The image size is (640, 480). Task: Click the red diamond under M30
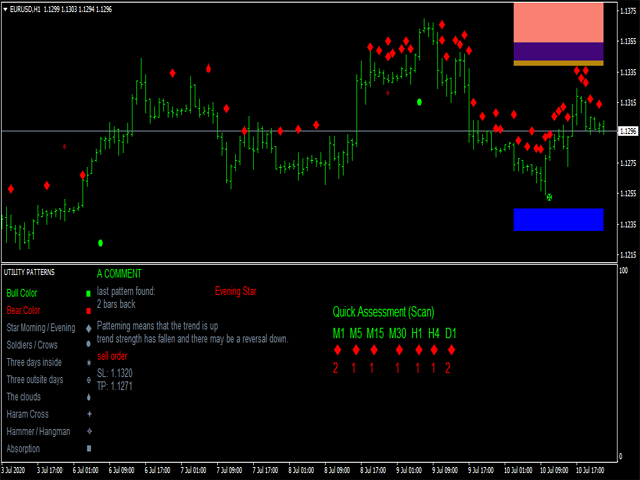tap(399, 350)
